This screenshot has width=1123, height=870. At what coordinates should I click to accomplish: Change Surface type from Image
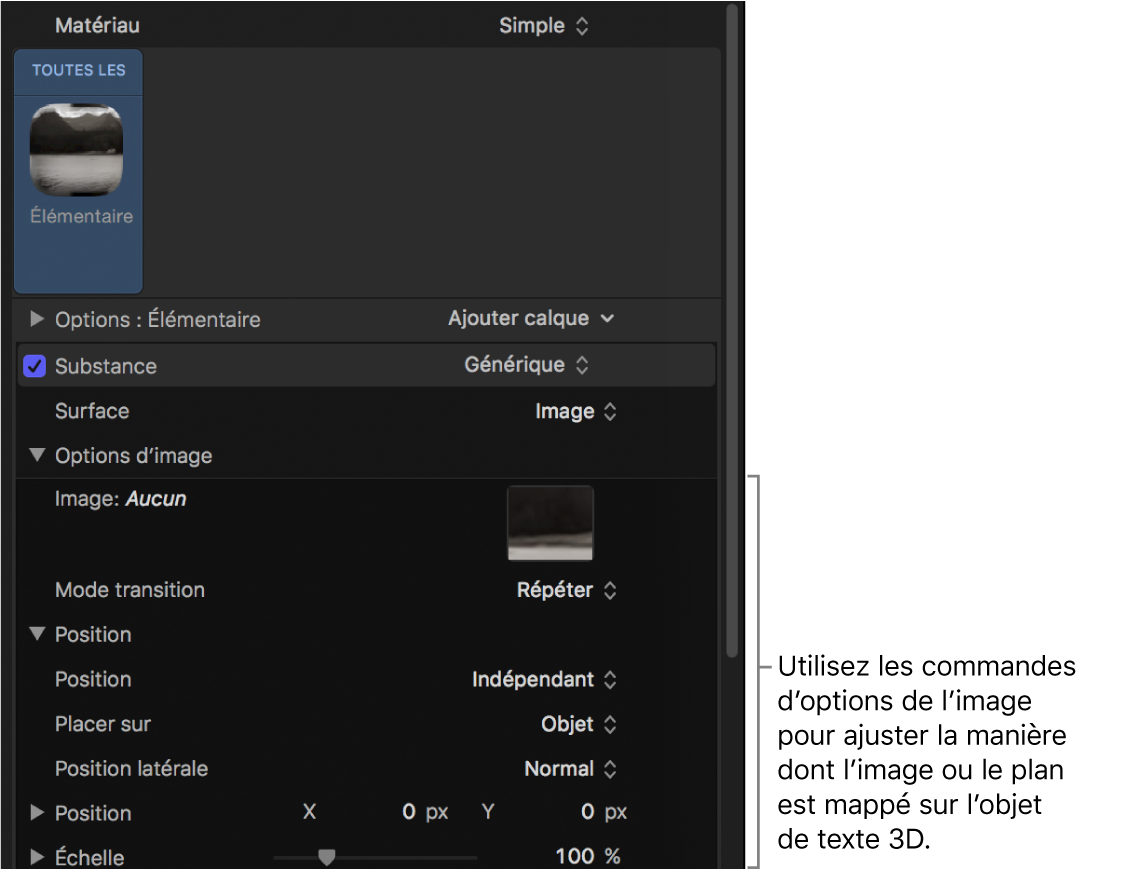pyautogui.click(x=576, y=411)
